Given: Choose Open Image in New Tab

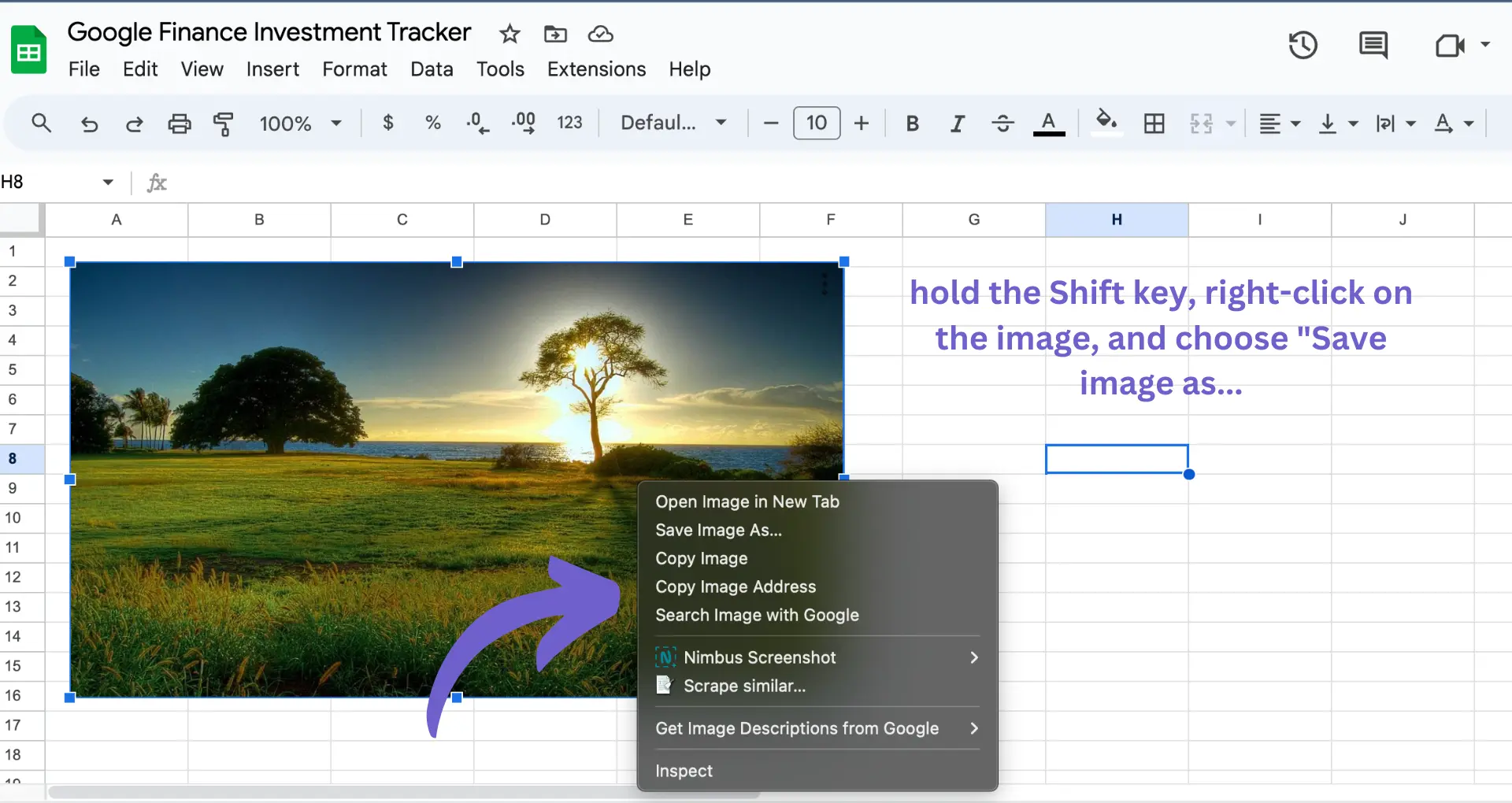Looking at the screenshot, I should click(x=817, y=501).
